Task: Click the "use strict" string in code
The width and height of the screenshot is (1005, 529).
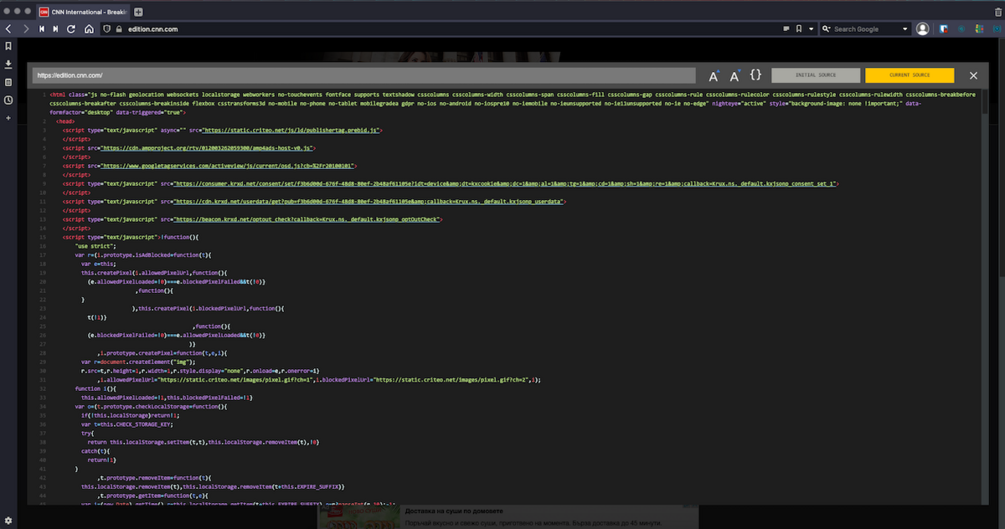Action: (95, 246)
